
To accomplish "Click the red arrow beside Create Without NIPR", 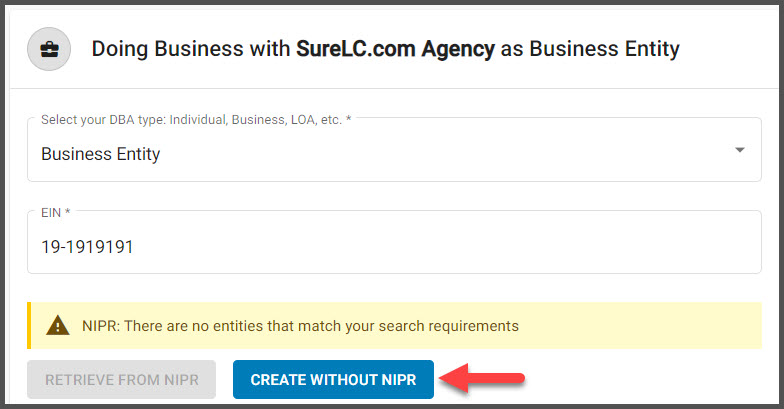I will click(482, 378).
